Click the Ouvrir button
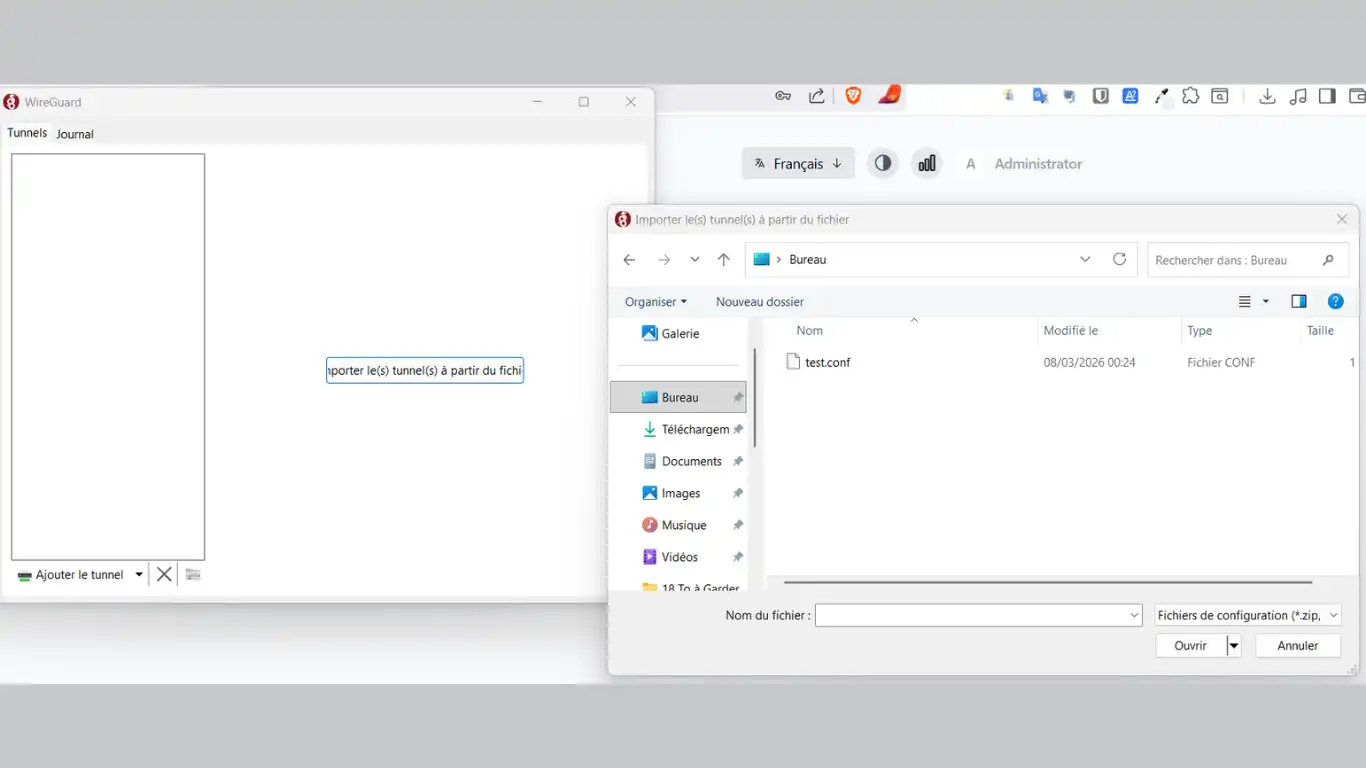This screenshot has height=768, width=1366. tap(1190, 646)
